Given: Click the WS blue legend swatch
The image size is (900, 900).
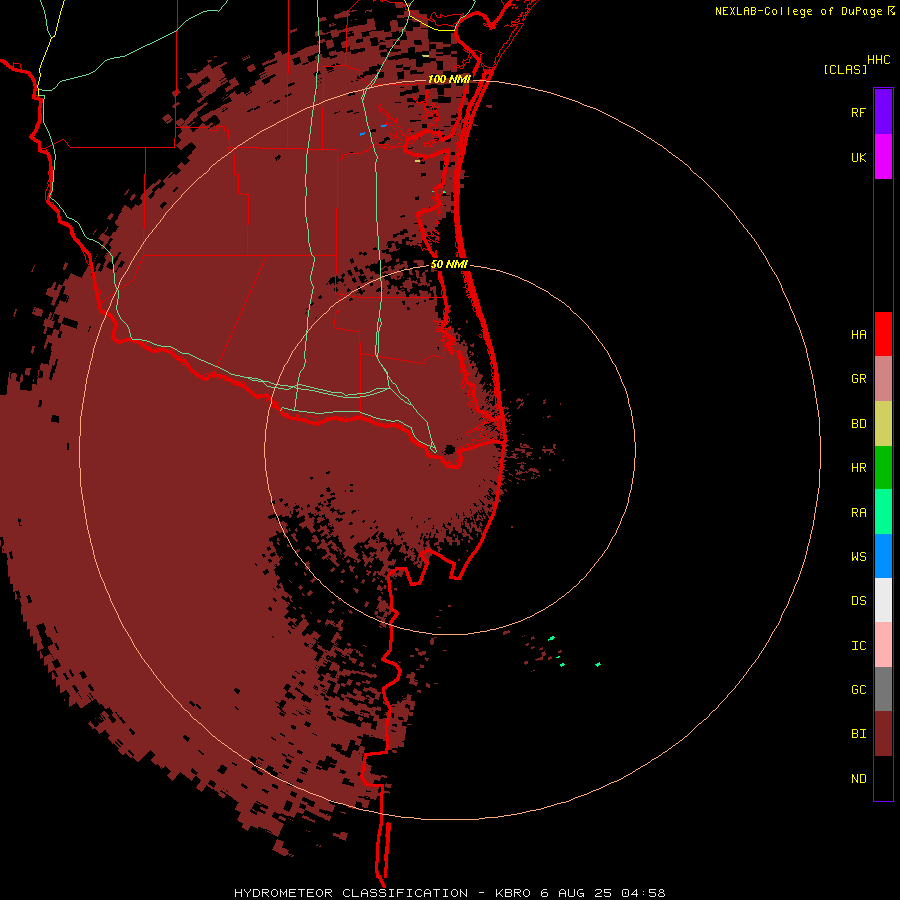Looking at the screenshot, I should 883,556.
